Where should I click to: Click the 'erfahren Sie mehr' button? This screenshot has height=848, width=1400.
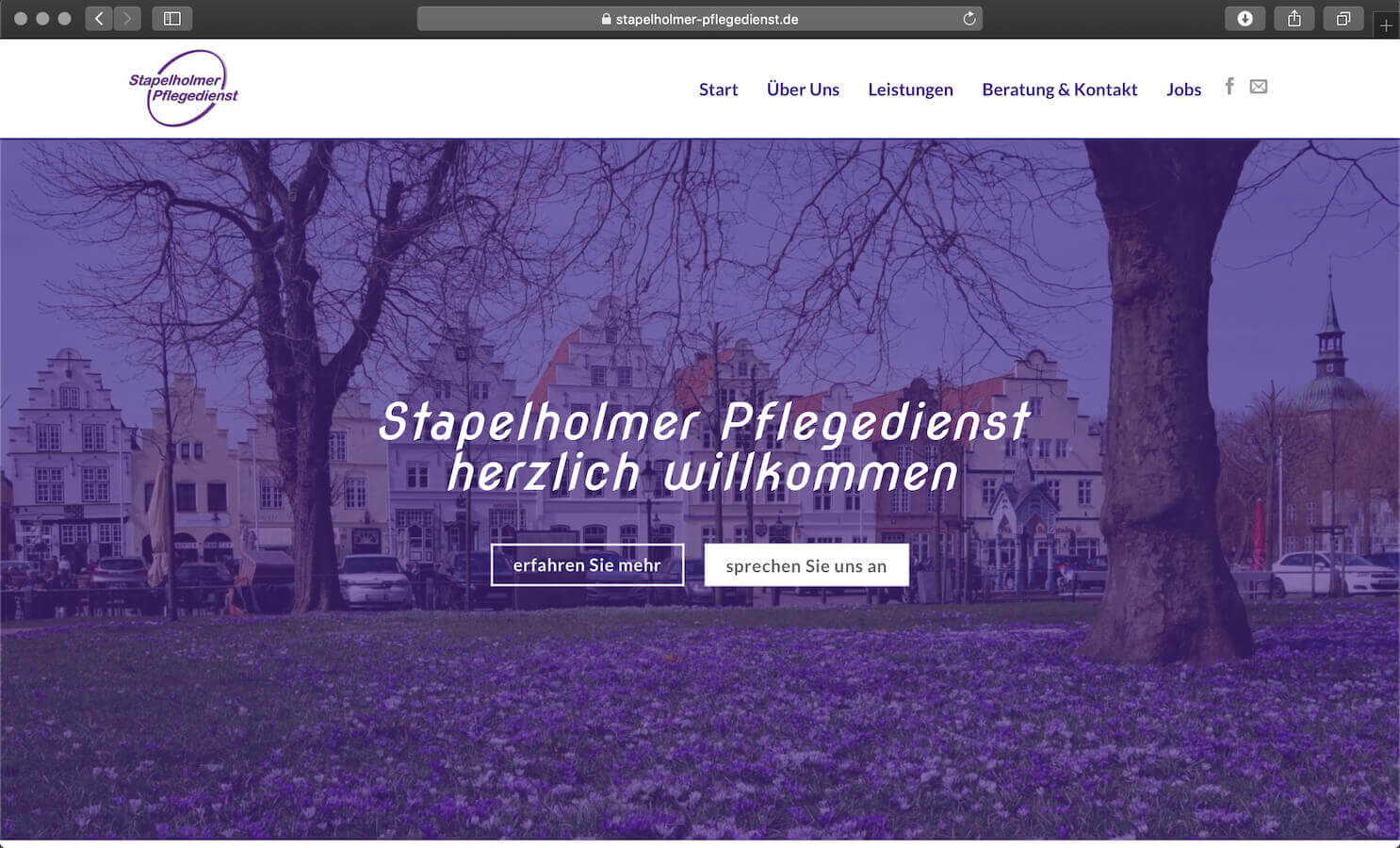pos(587,565)
